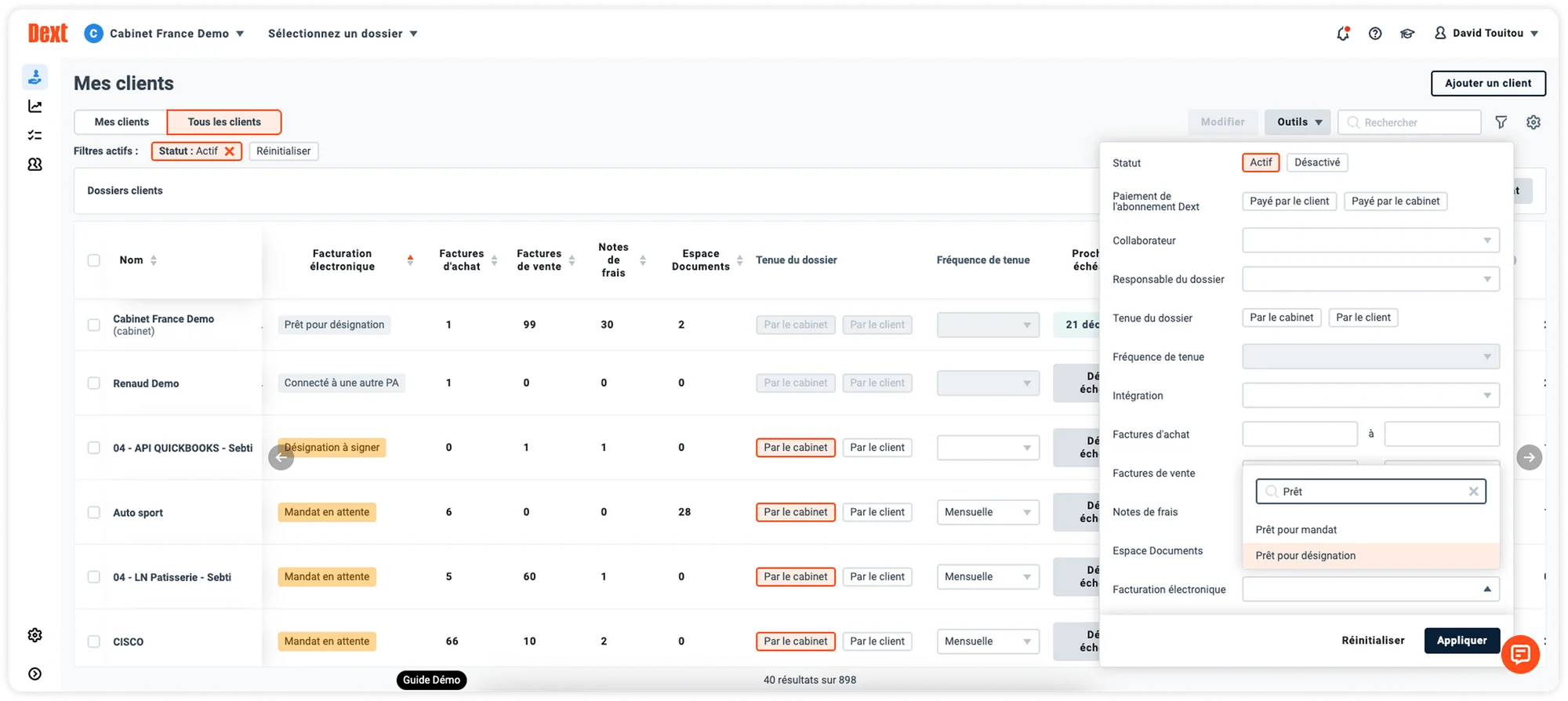Viewport: 1568px width, 701px height.
Task: Click Ajouter un client button
Action: click(1488, 83)
